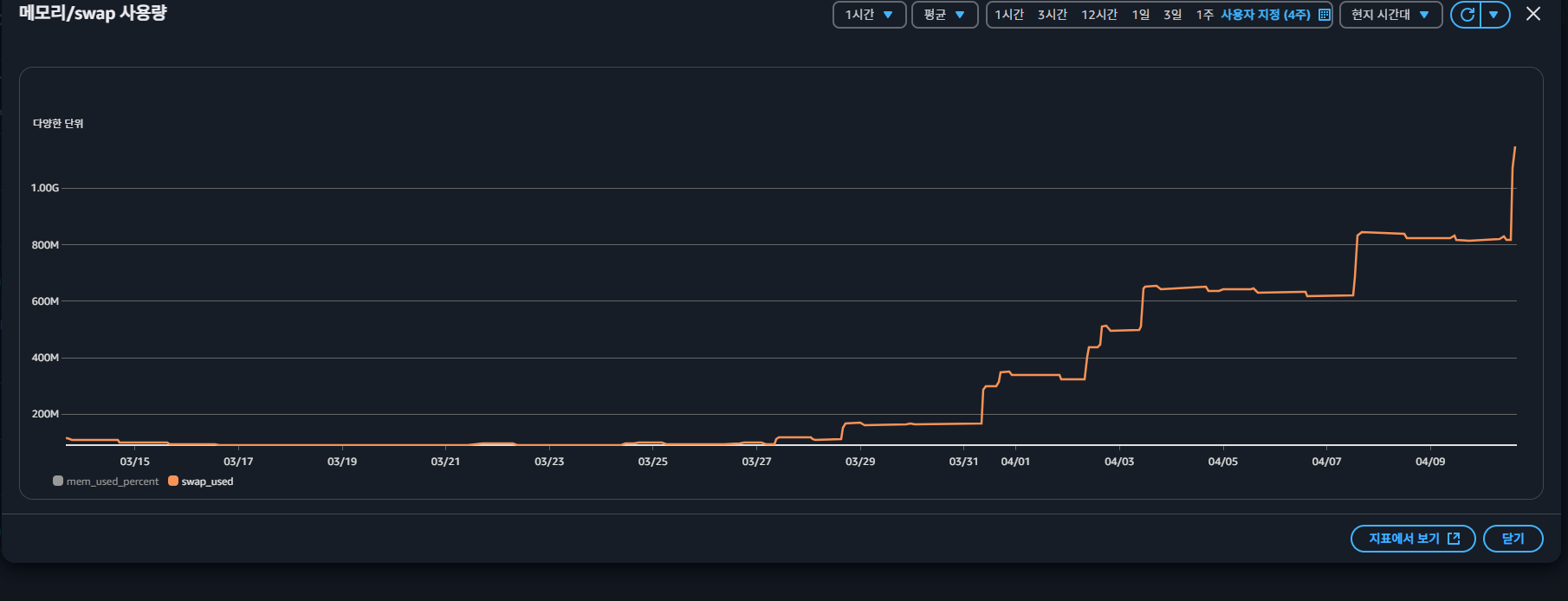
Task: Choose the 12시간 time range
Action: pos(1098,15)
